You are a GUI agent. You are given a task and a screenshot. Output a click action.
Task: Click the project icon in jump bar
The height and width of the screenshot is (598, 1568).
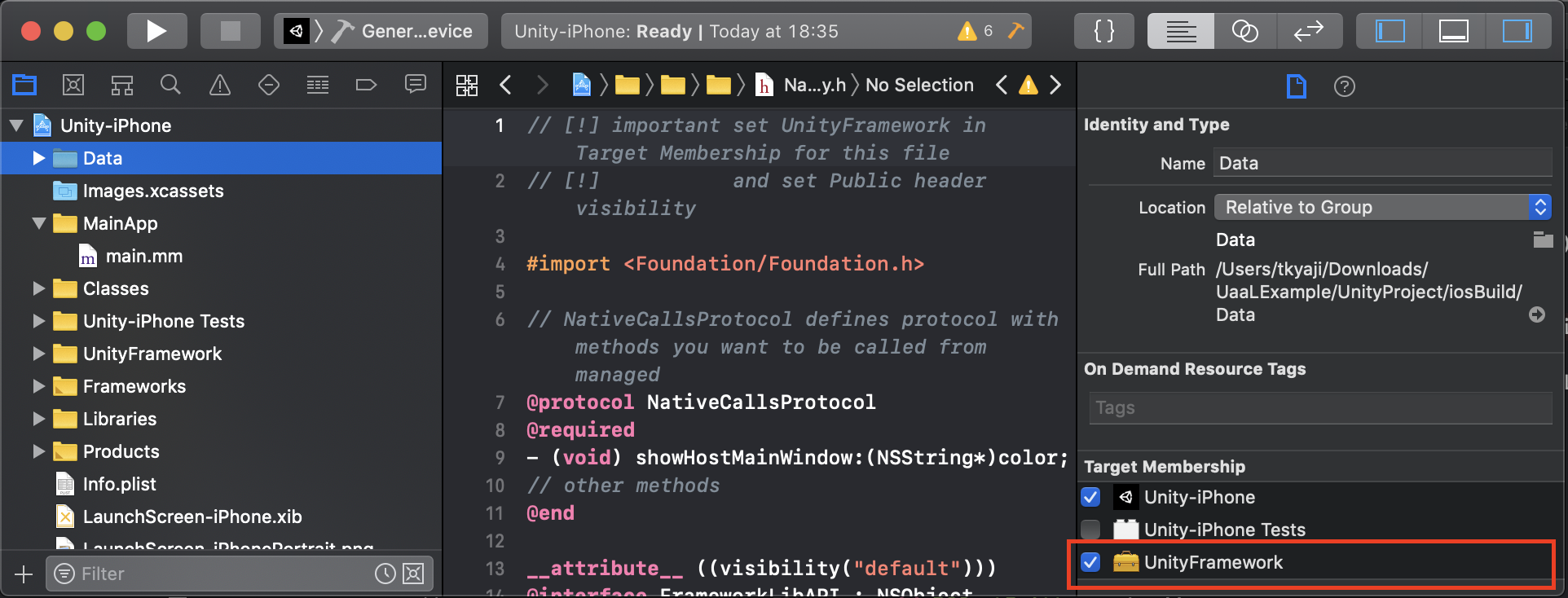(x=582, y=85)
